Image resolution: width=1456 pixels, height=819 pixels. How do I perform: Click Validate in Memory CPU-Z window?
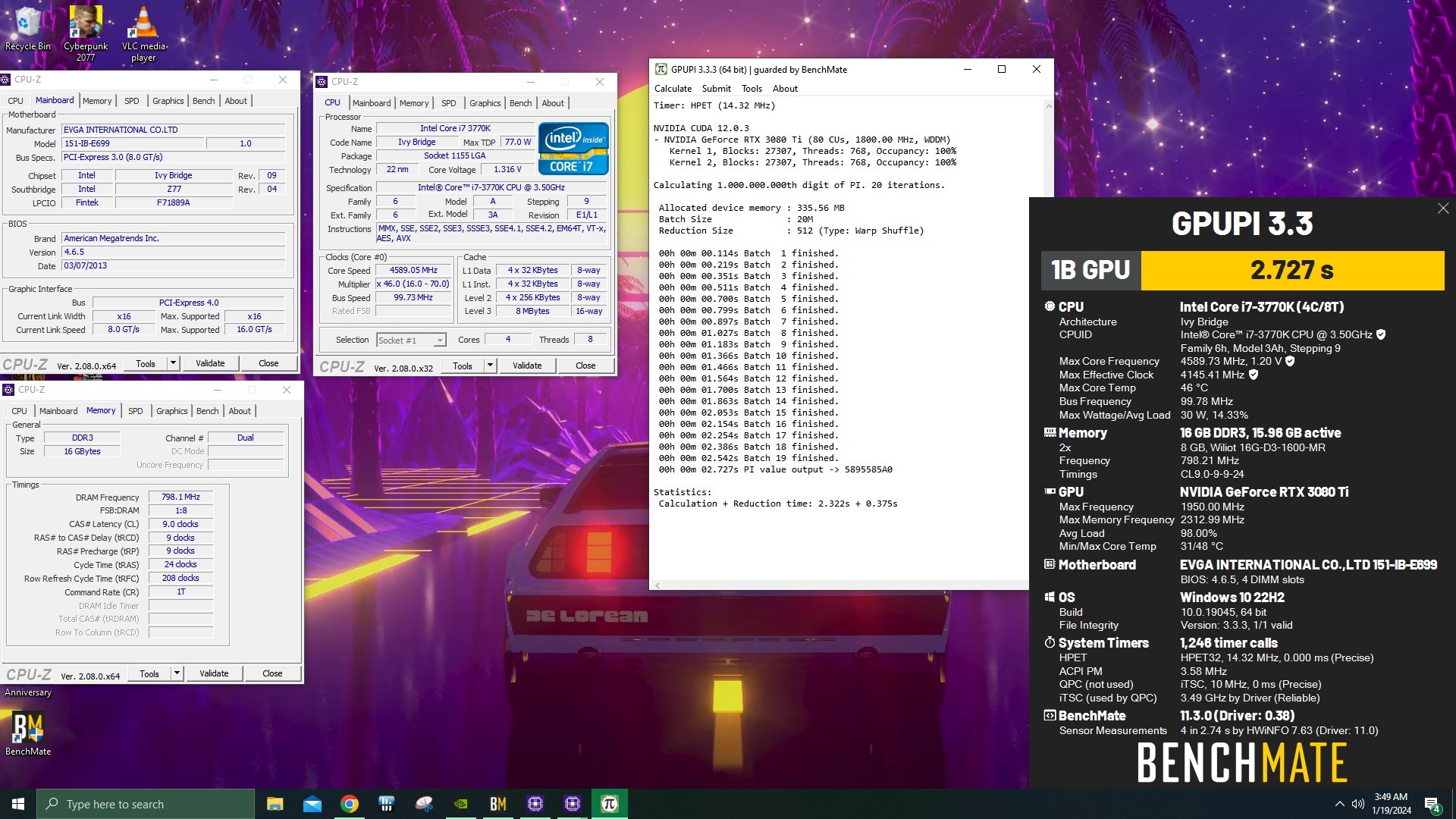coord(214,673)
